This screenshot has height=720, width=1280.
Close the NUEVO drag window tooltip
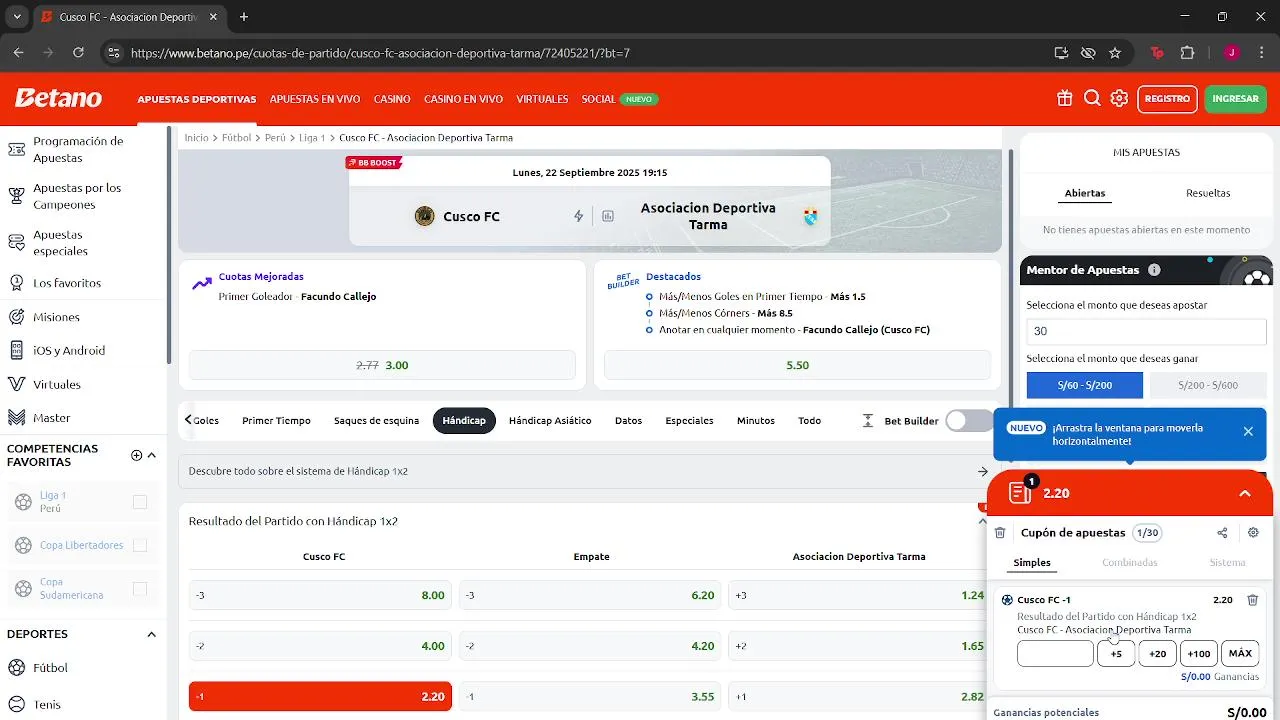(x=1248, y=432)
